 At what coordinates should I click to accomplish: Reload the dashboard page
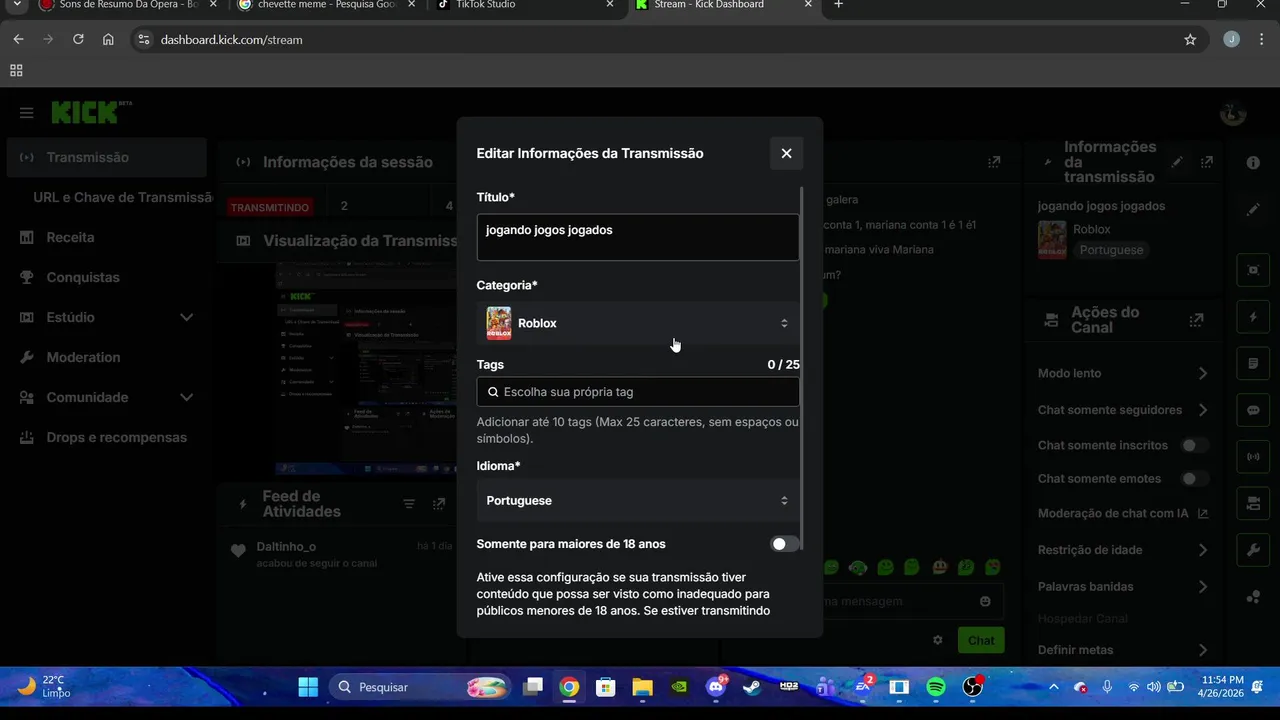(x=78, y=40)
